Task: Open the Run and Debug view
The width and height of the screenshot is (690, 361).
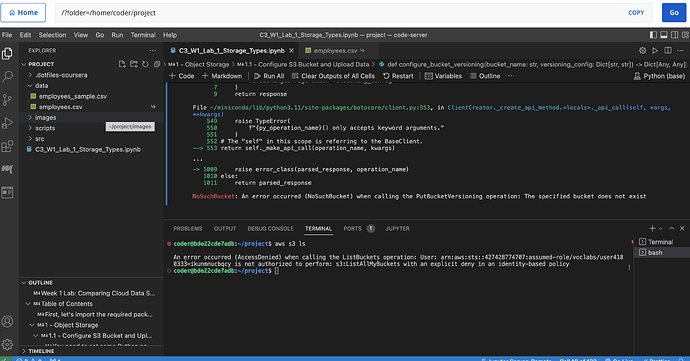Action: tap(7, 123)
